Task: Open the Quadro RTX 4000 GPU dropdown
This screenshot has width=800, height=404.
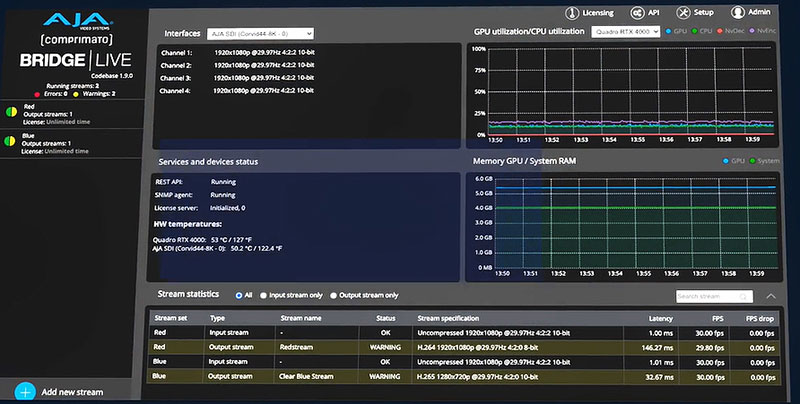Action: (625, 32)
